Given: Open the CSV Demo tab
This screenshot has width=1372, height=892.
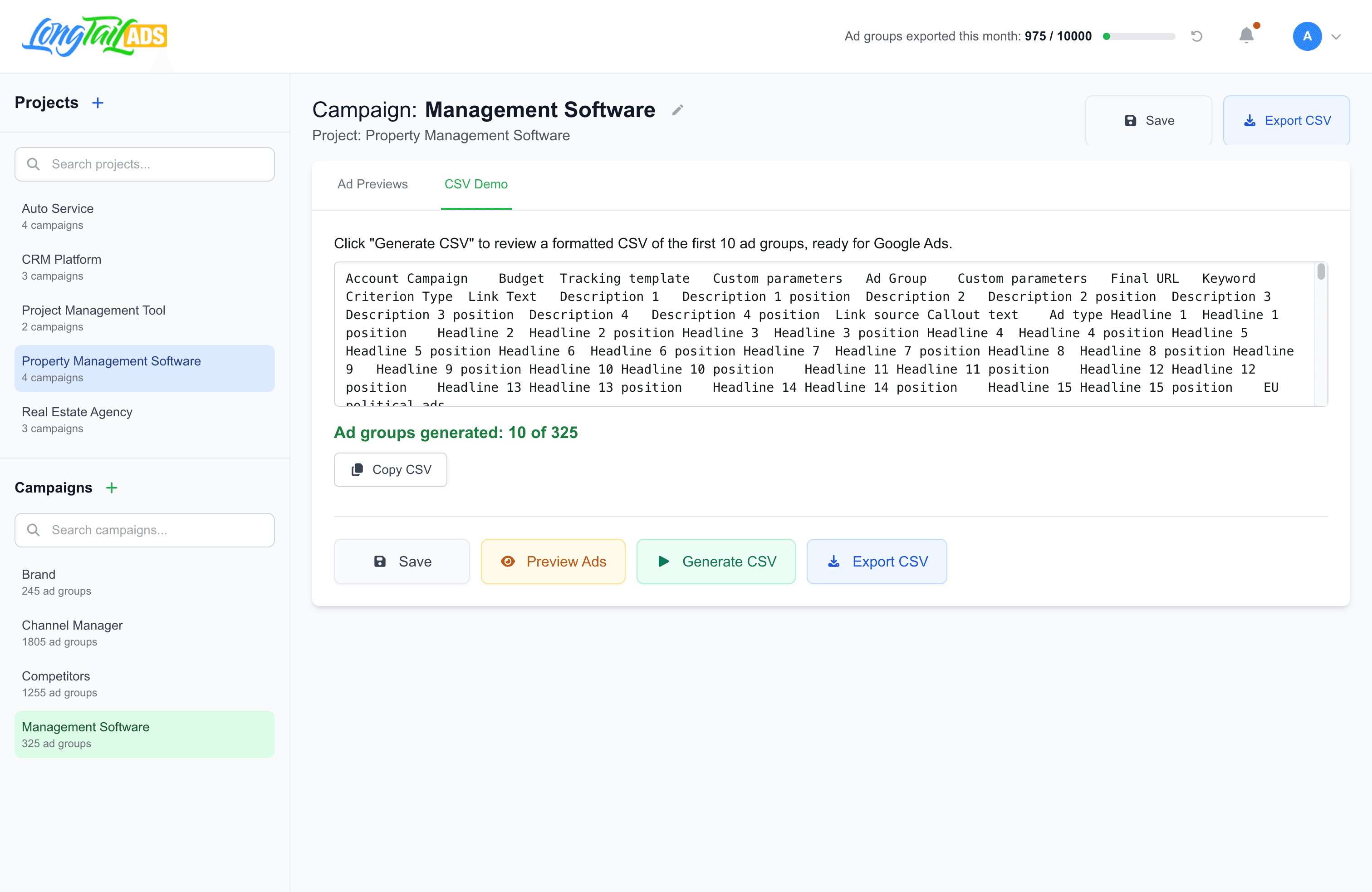Looking at the screenshot, I should click(475, 184).
